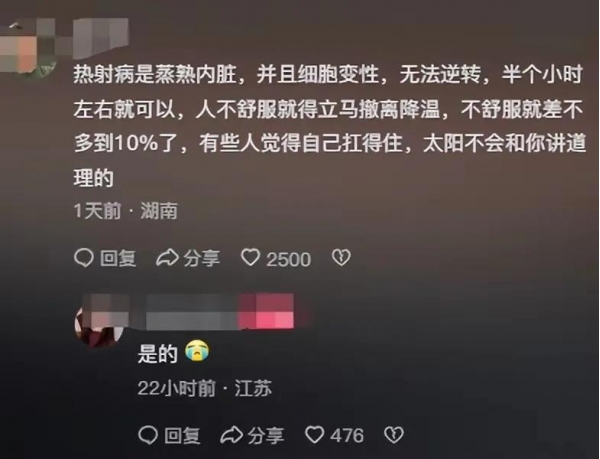Like the 是的 reply showing 476 likes
The width and height of the screenshot is (600, 459).
pyautogui.click(x=315, y=435)
